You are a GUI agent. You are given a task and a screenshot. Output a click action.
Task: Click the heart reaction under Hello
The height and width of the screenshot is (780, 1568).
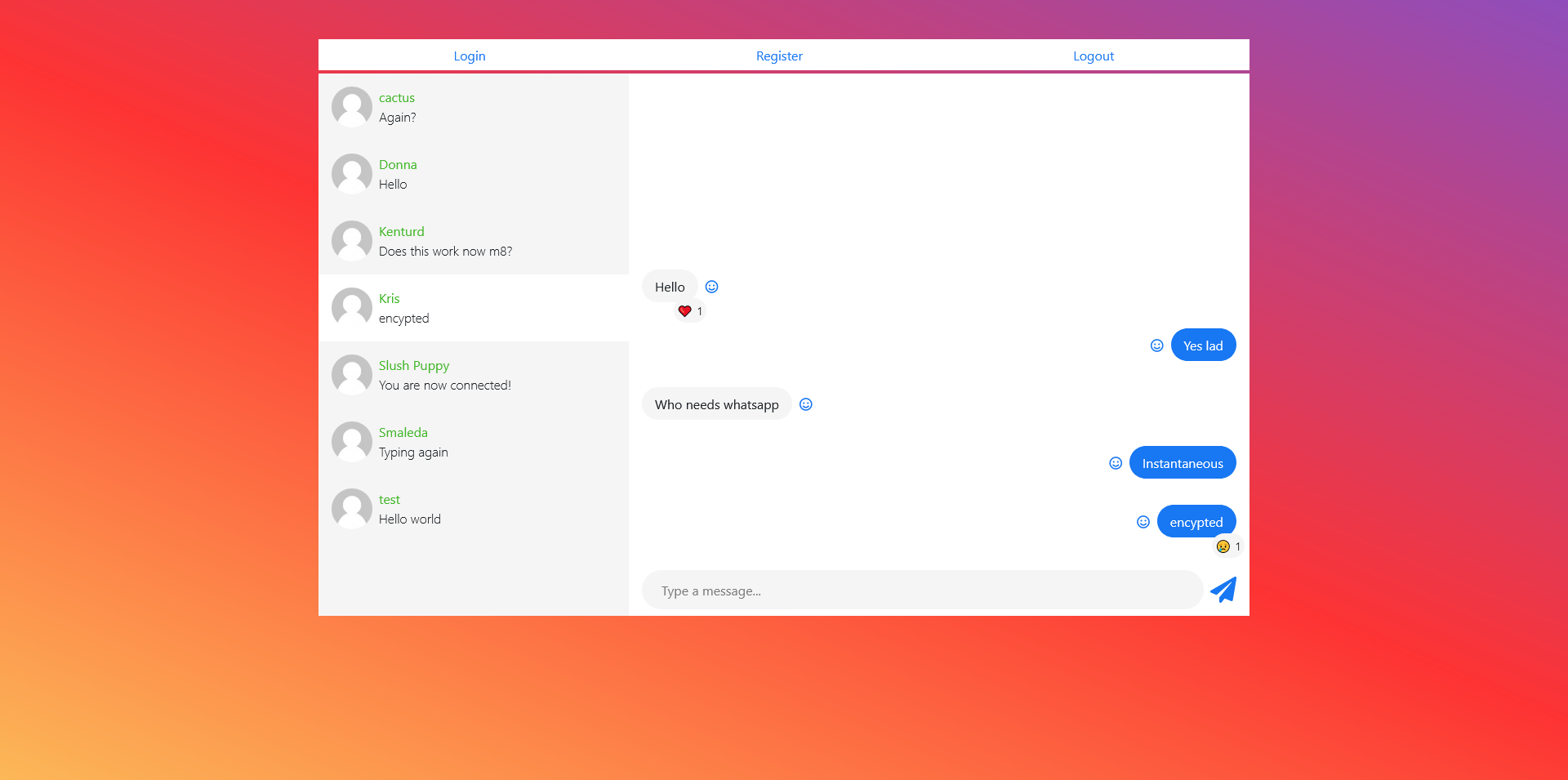685,311
